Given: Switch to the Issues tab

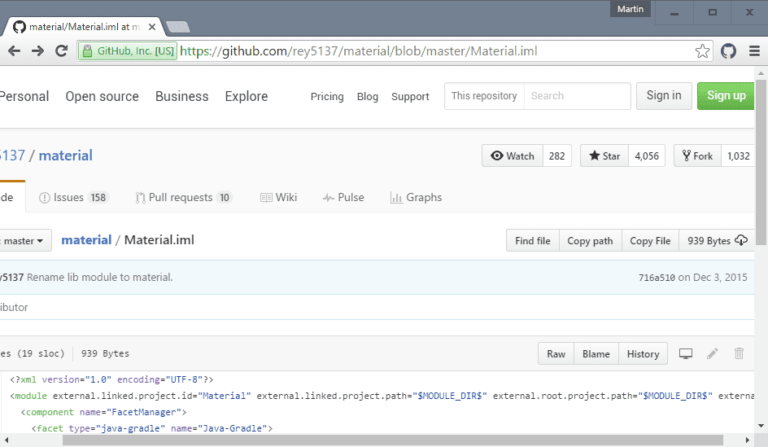Looking at the screenshot, I should click(73, 197).
